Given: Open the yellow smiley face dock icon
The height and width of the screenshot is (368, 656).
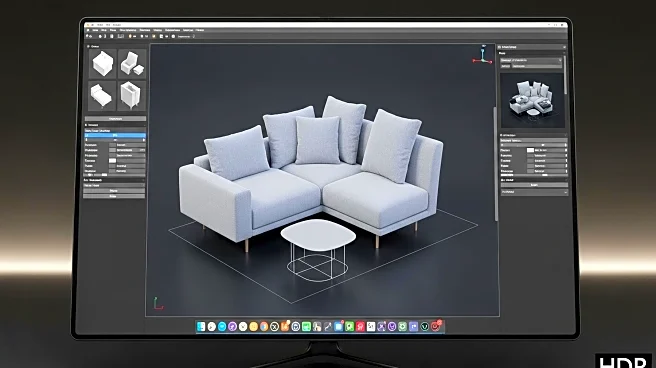Looking at the screenshot, I should [254, 327].
